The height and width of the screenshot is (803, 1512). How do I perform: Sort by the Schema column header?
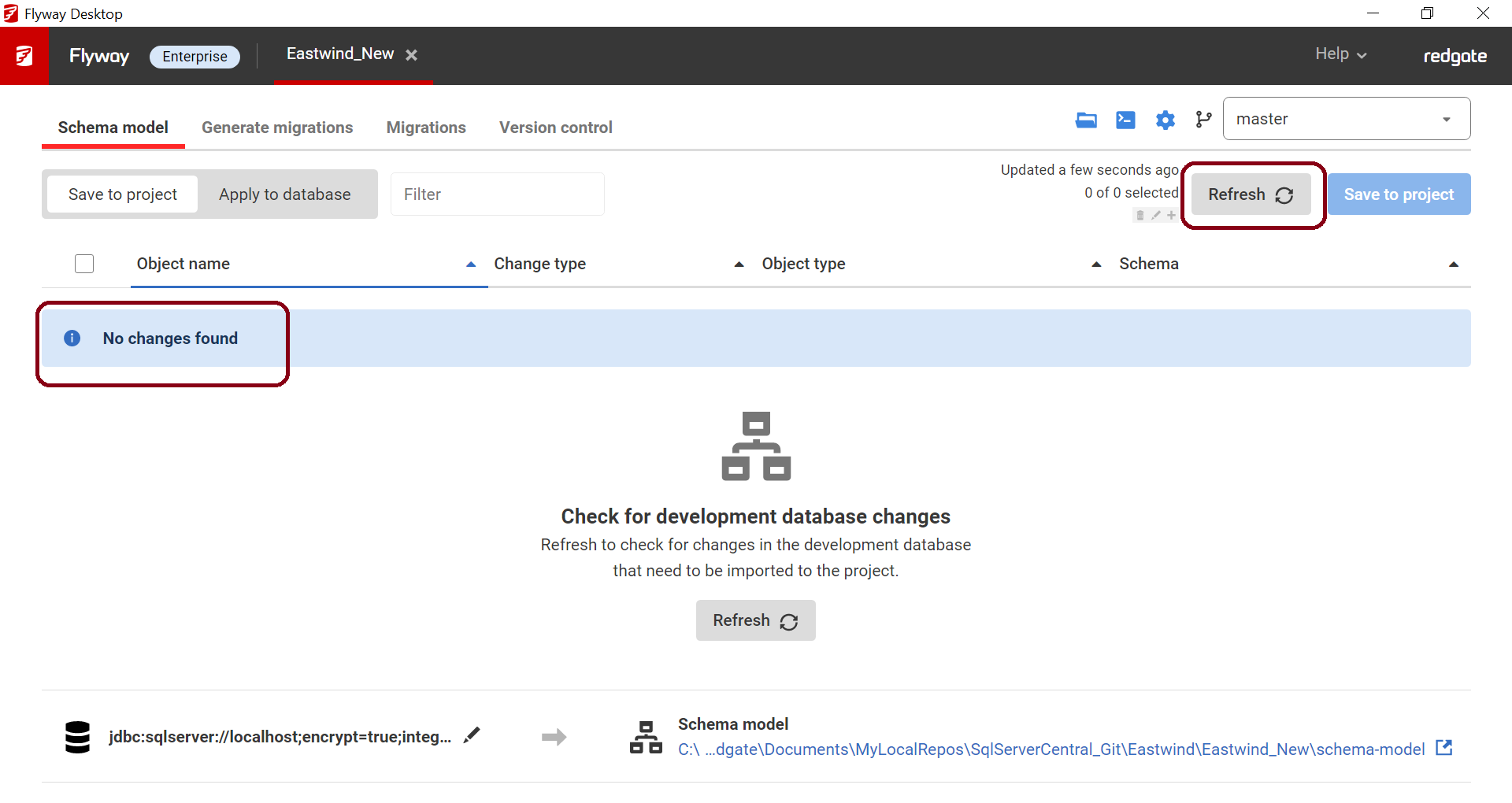pos(1148,264)
